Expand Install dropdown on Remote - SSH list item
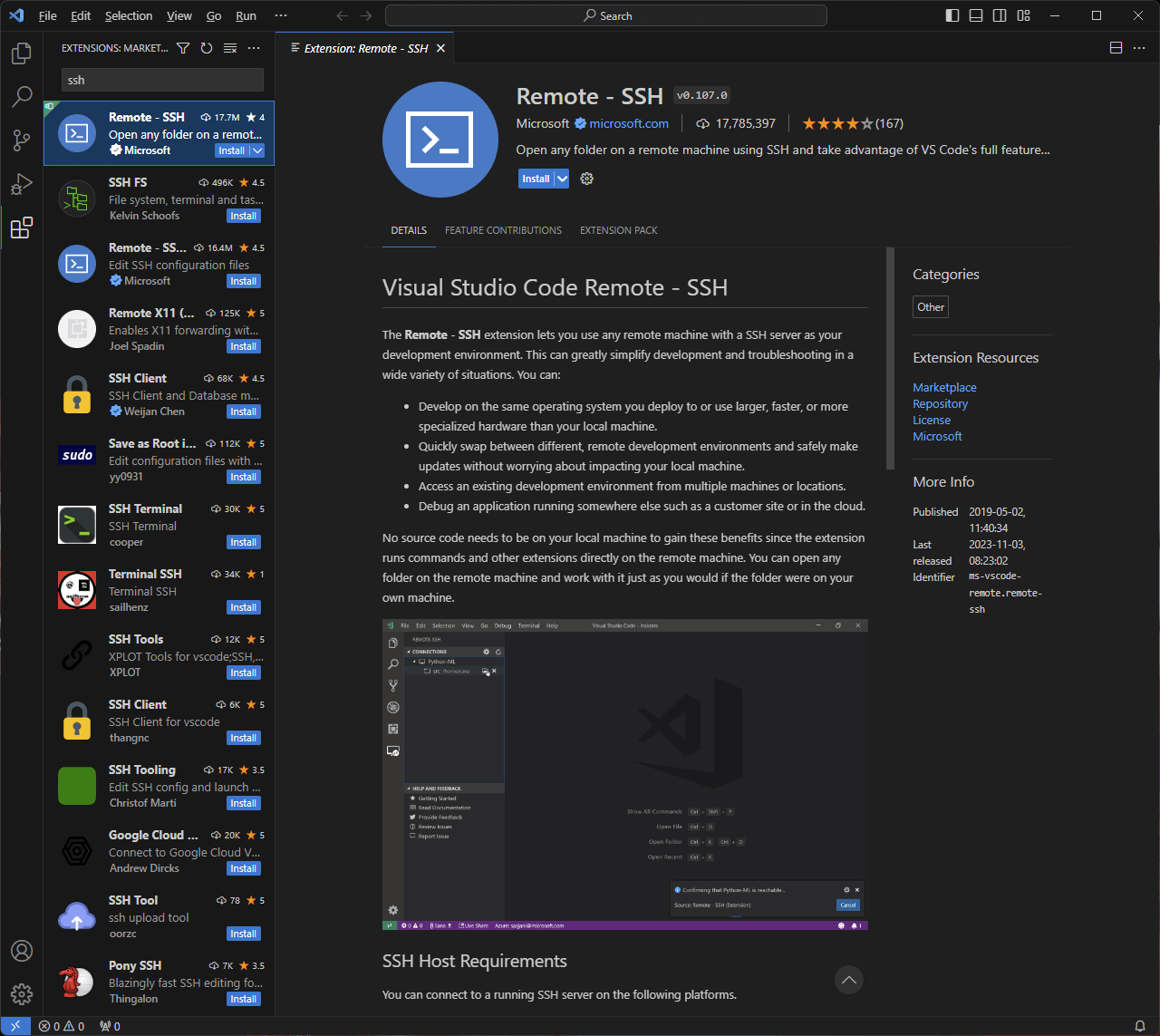The image size is (1160, 1036). [x=257, y=150]
